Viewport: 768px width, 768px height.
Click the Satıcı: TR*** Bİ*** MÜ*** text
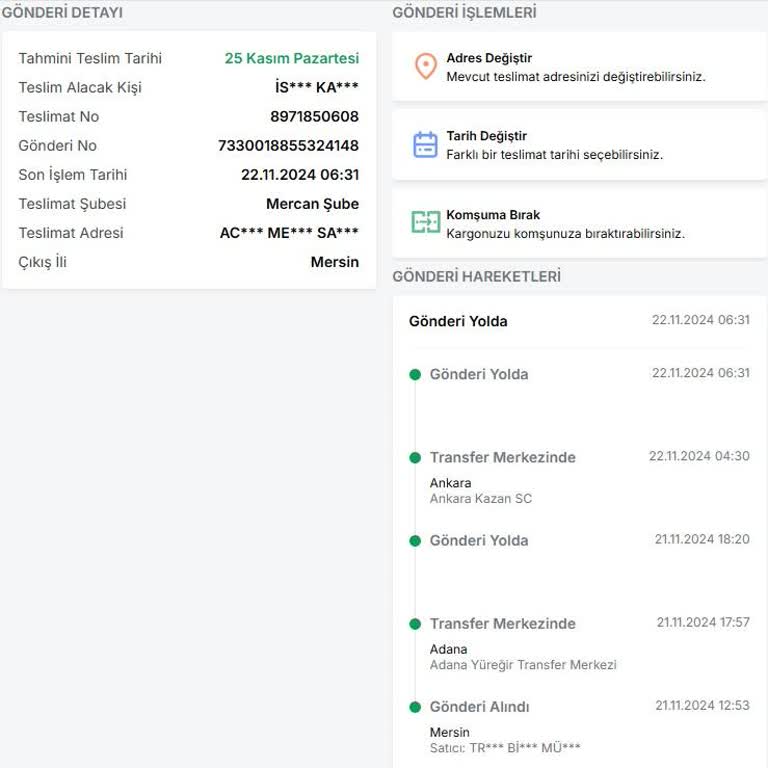pos(504,748)
